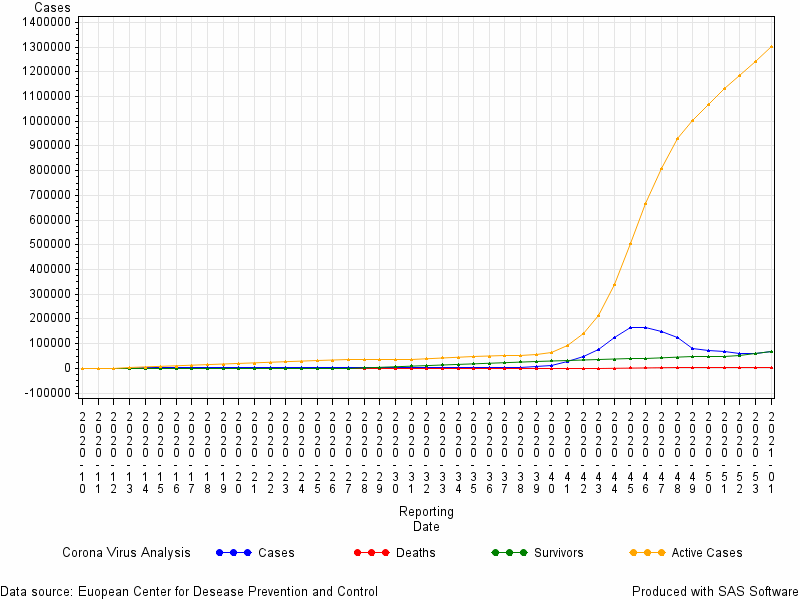800x600 pixels.
Task: Click the orange Active Cases legend marker
Action: 647,553
